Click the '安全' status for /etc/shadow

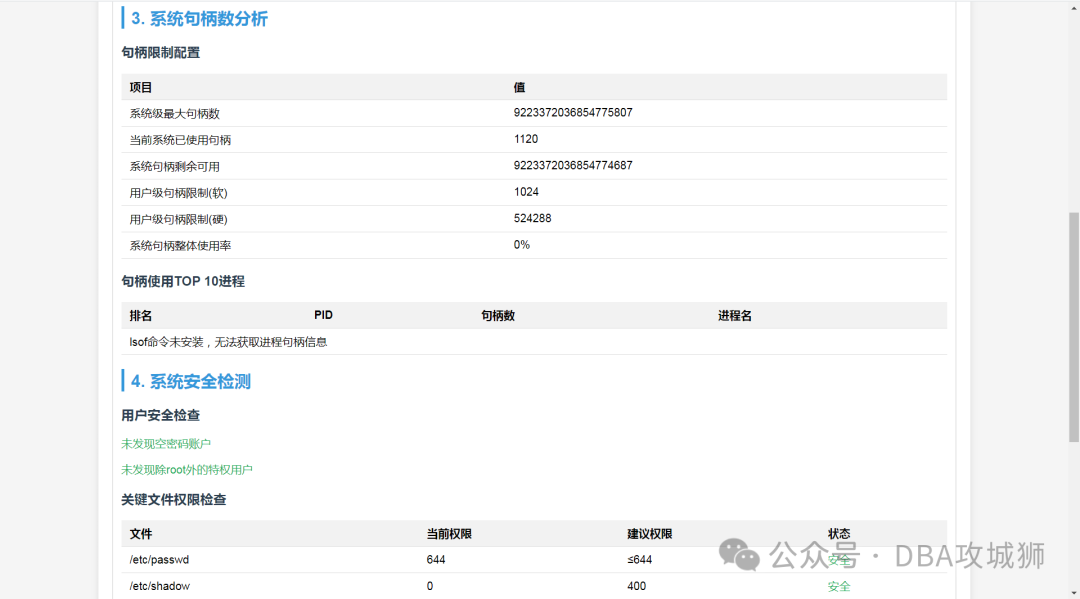point(839,587)
